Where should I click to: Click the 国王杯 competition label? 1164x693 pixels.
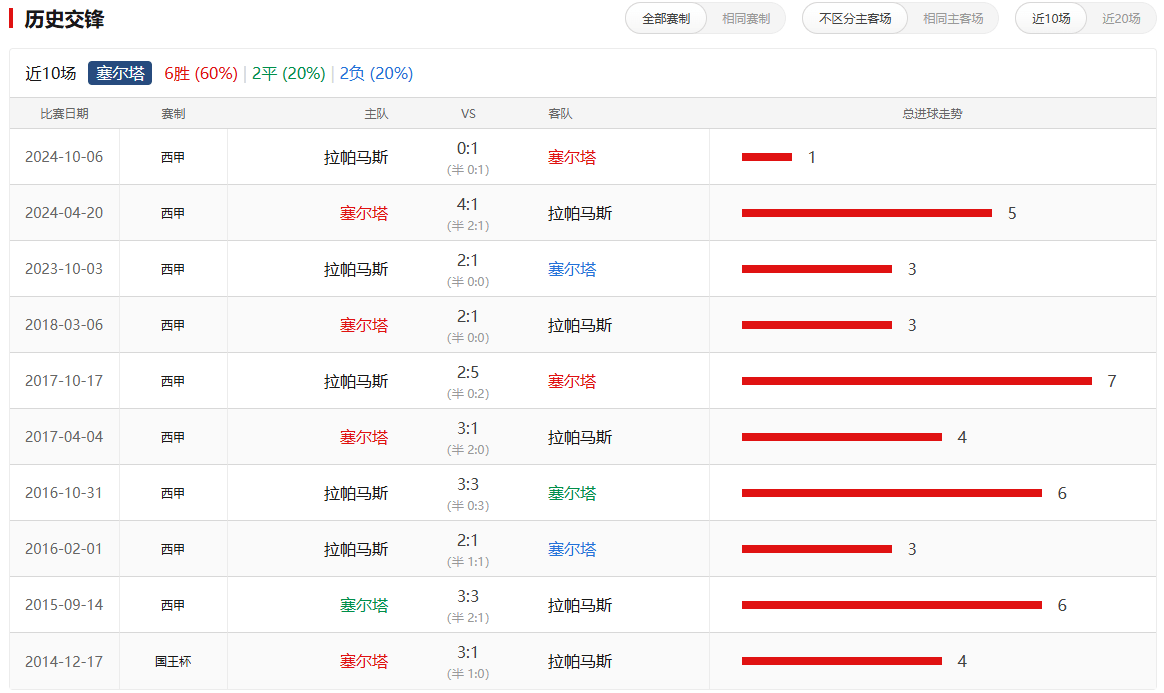coord(173,661)
